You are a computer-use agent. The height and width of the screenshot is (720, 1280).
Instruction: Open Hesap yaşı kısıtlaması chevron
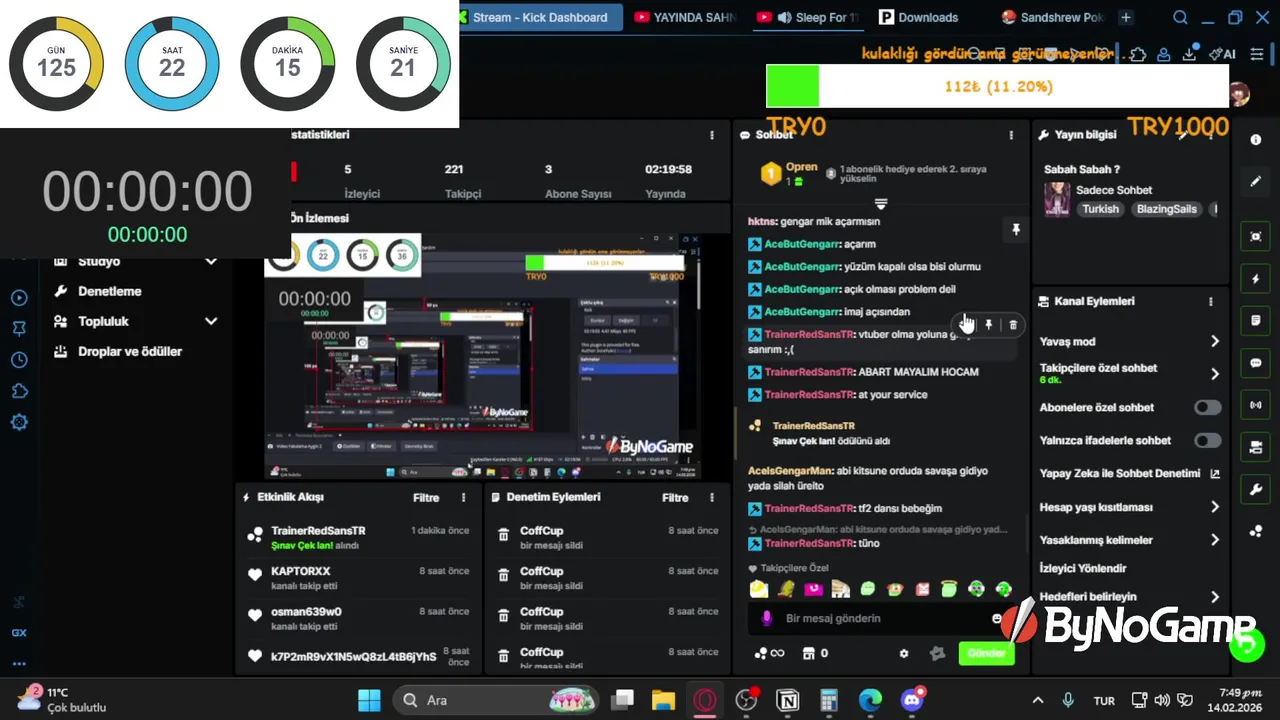[1214, 507]
